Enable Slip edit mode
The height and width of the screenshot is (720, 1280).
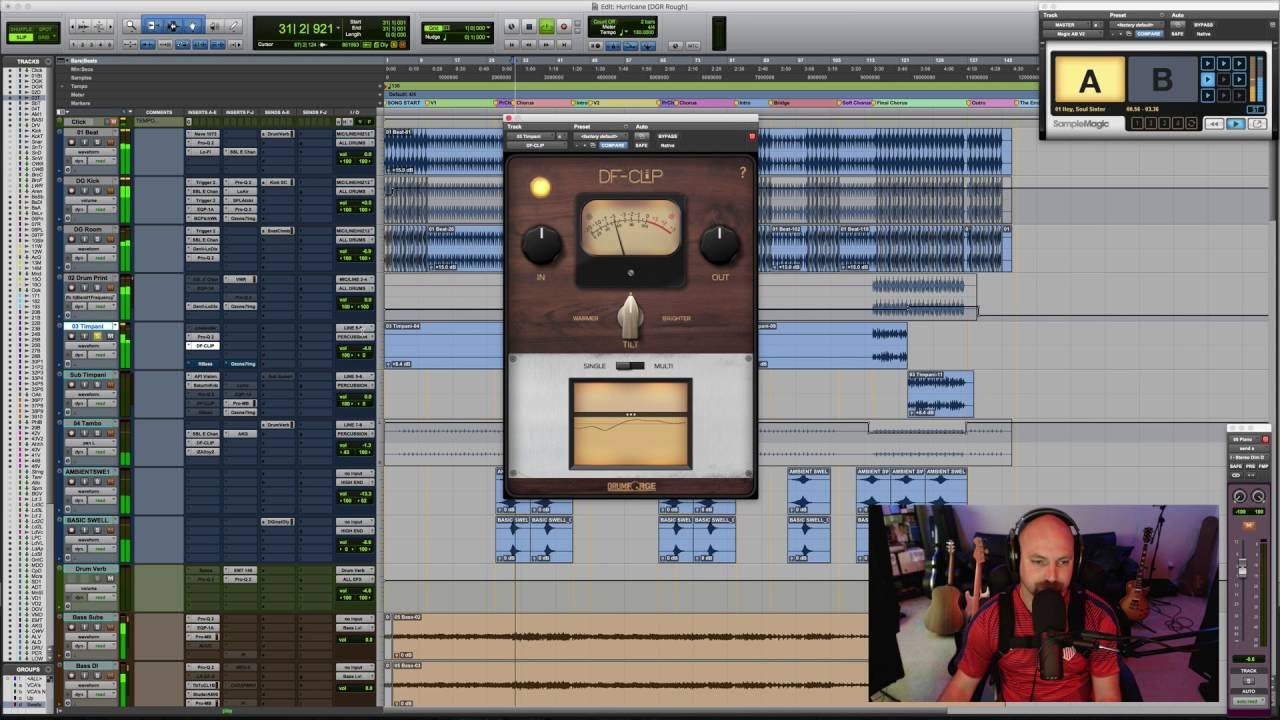(21, 37)
